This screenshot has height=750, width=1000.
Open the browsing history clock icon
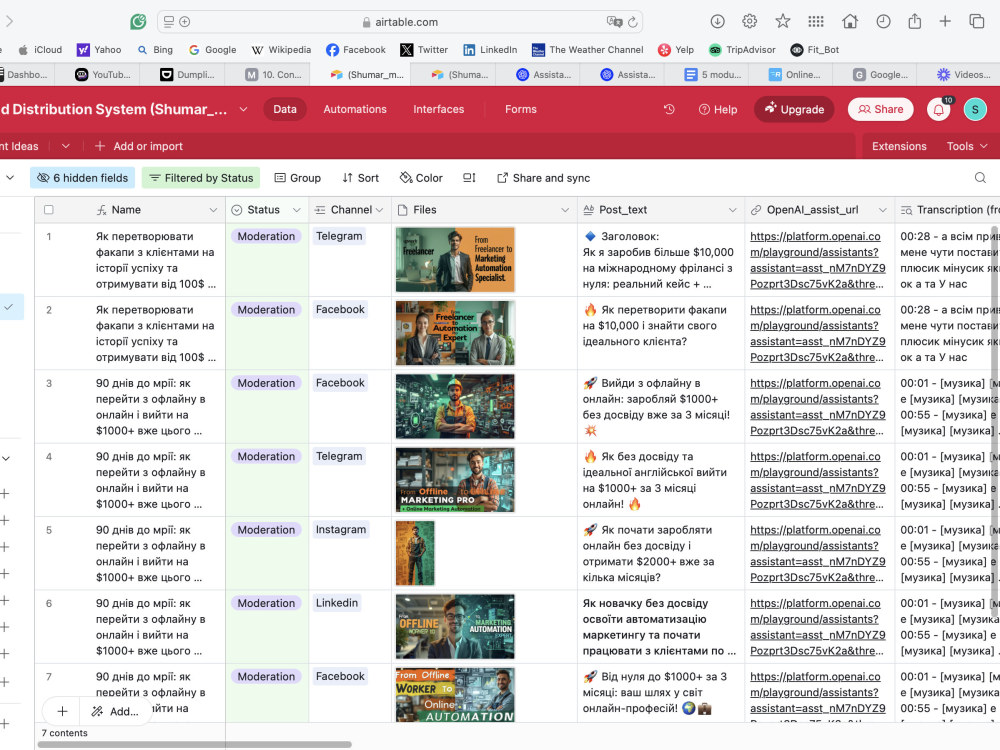pyautogui.click(x=883, y=22)
